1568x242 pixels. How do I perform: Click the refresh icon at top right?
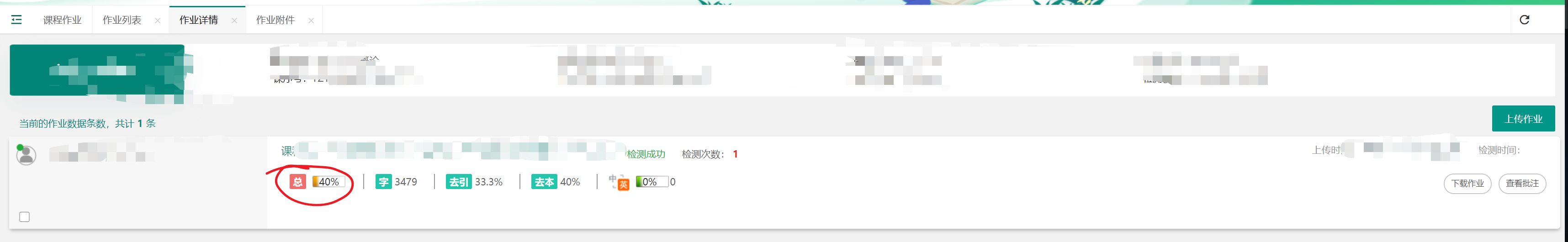coord(1524,20)
